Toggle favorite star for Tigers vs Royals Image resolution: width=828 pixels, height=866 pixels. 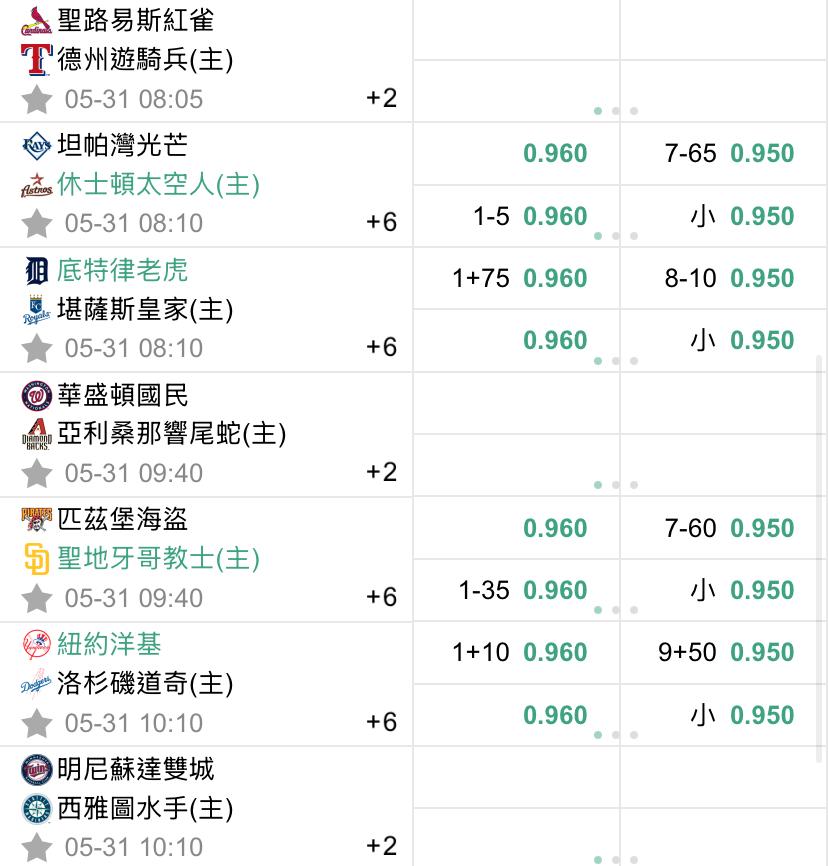coord(36,348)
